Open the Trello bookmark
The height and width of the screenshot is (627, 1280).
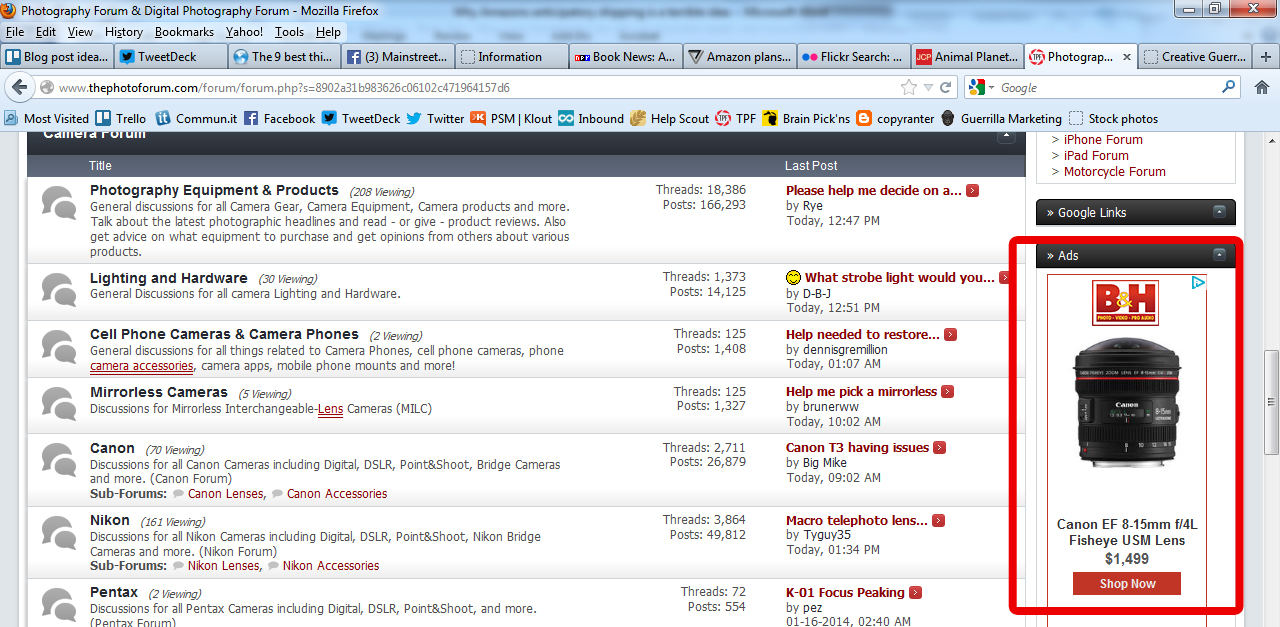coord(120,118)
